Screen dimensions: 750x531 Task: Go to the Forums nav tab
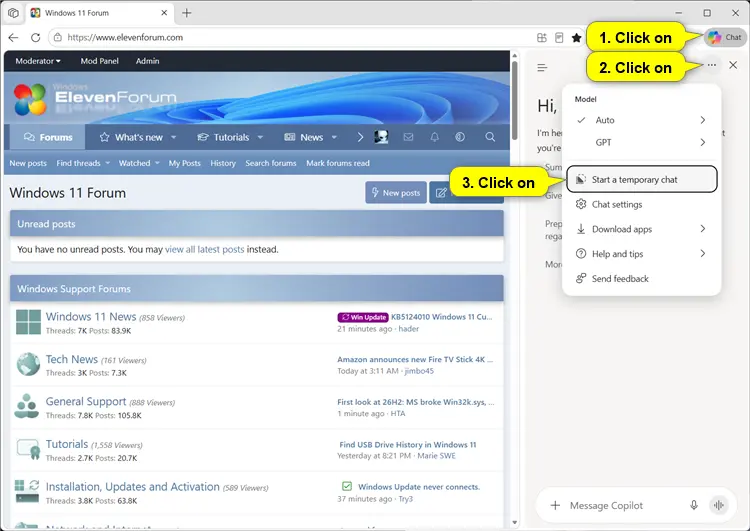point(48,137)
